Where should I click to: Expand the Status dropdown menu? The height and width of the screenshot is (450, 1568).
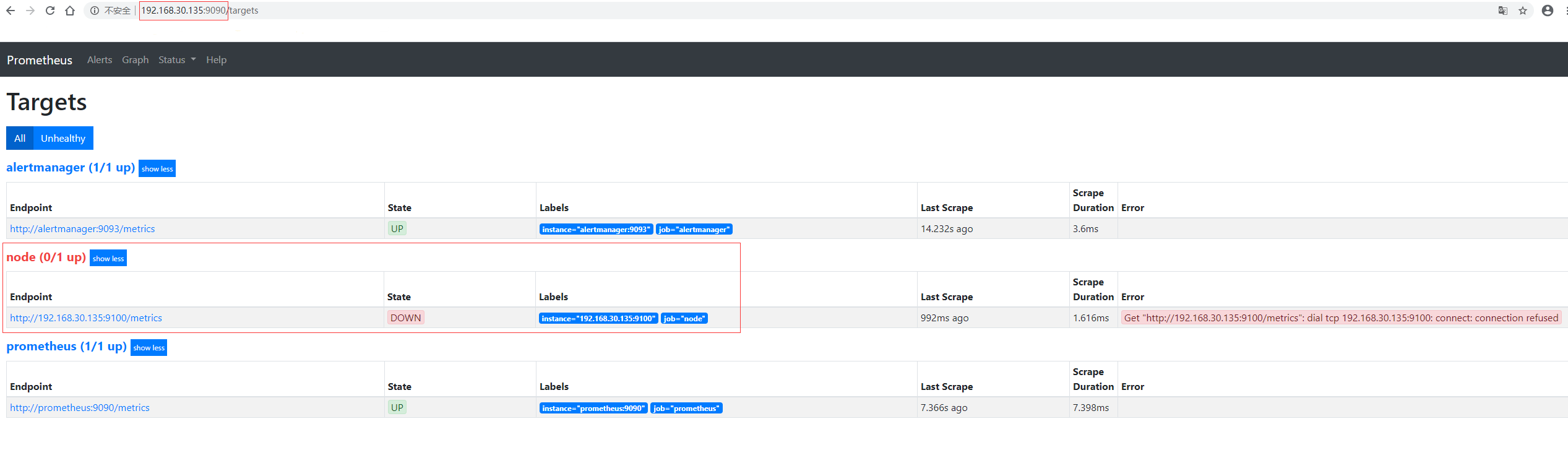click(177, 60)
